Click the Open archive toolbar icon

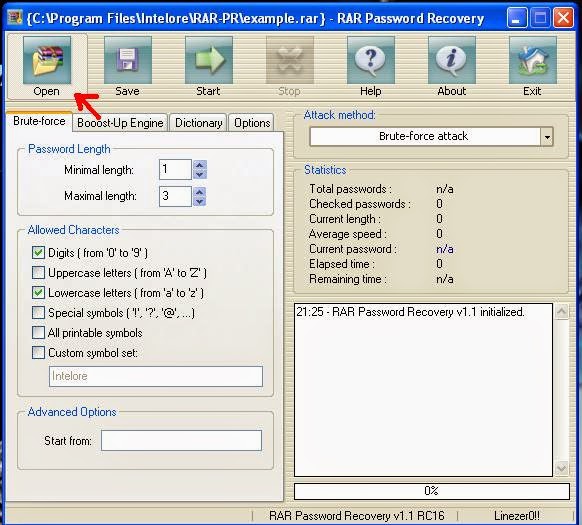(47, 60)
